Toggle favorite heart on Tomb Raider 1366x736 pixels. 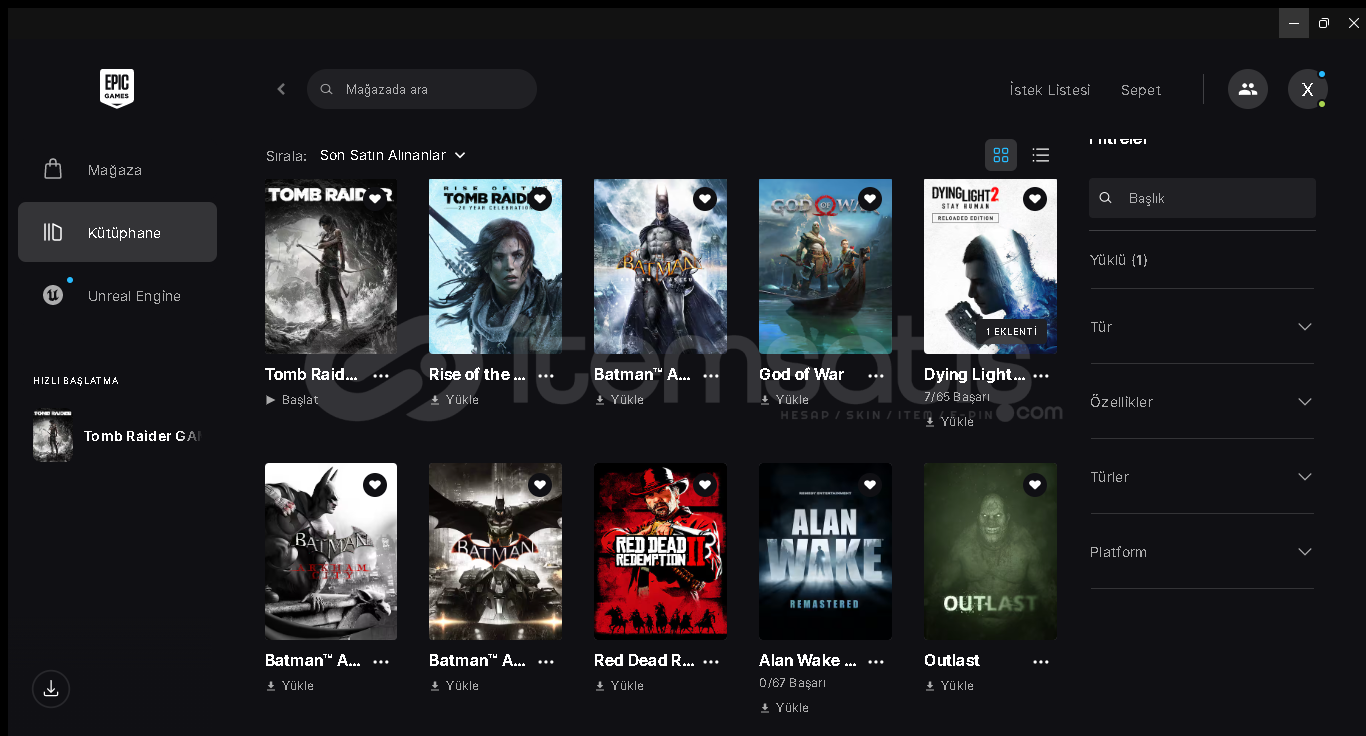point(375,199)
